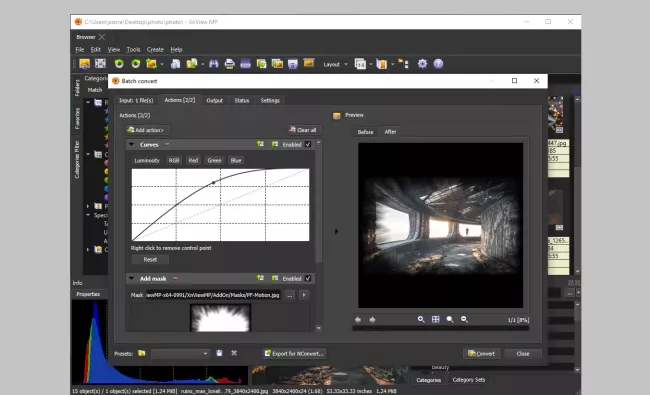650x395 pixels.
Task: Collapse the preview panel splitter arrow
Action: 336,231
